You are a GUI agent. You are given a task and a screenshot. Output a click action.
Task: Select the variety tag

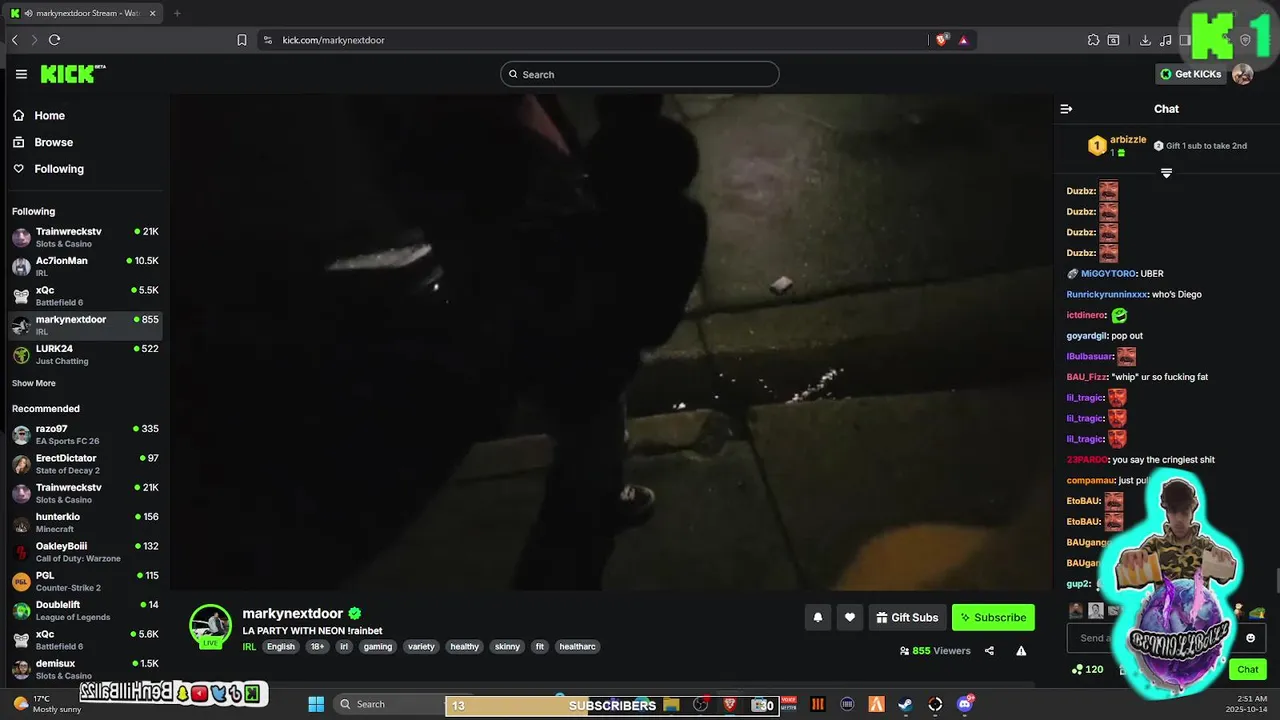coord(421,646)
